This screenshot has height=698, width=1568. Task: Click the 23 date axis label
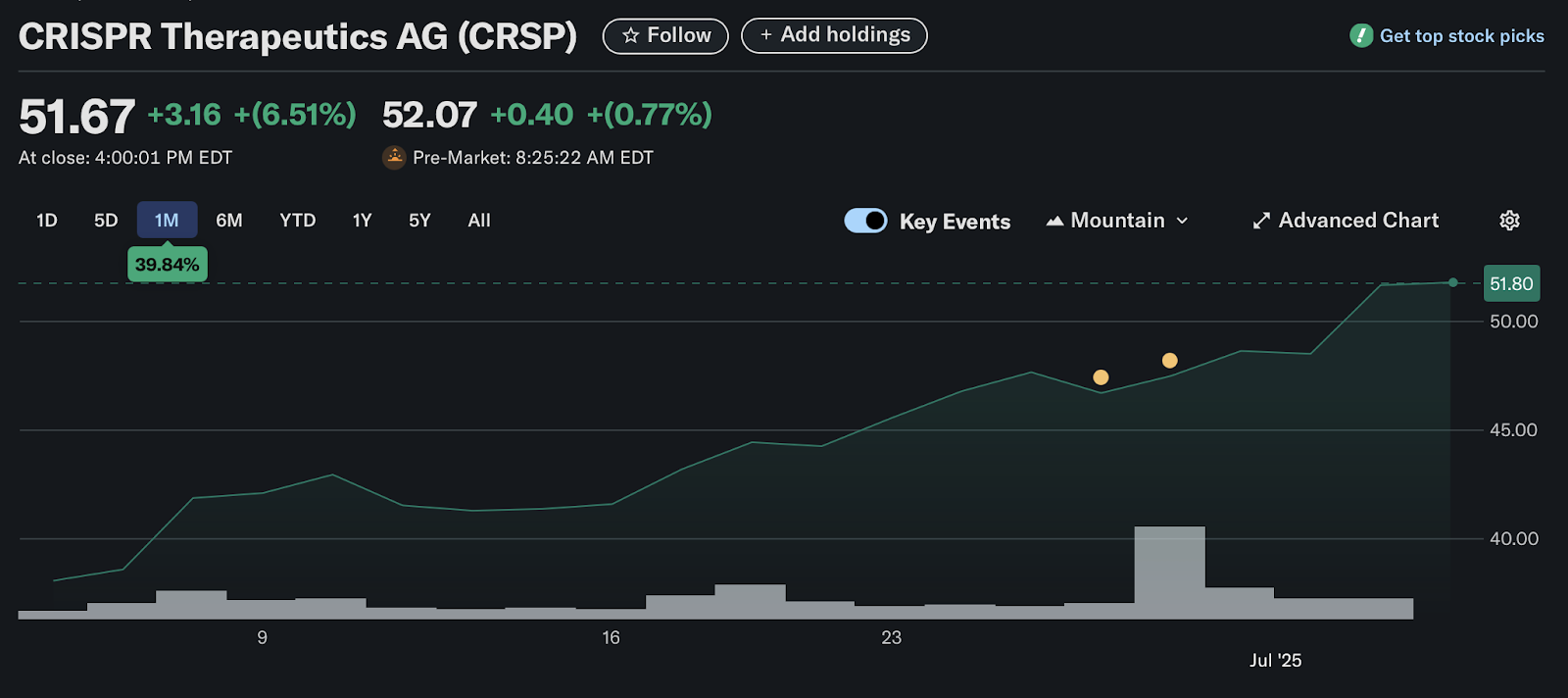[x=891, y=638]
